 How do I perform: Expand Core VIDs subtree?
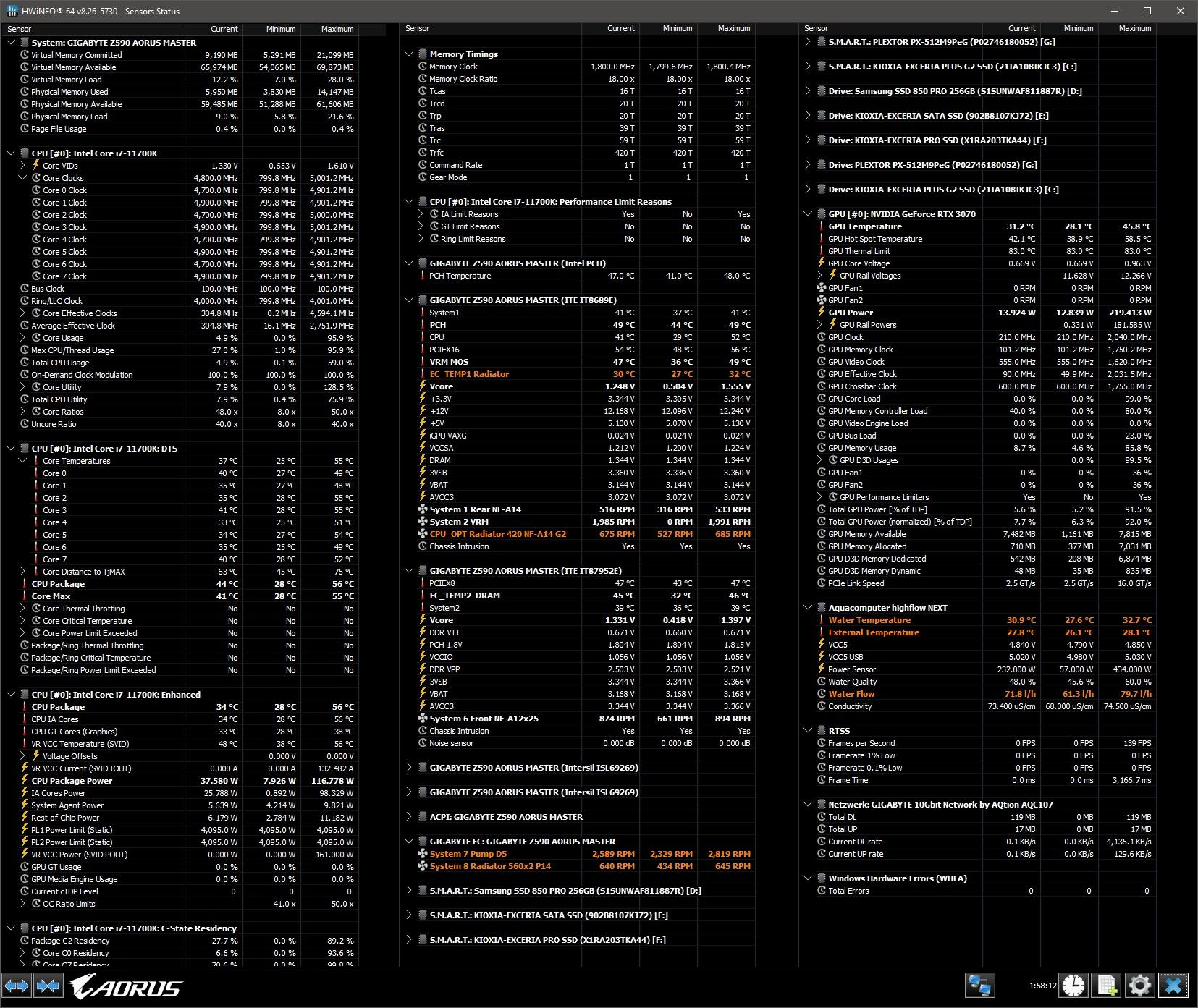coord(22,166)
